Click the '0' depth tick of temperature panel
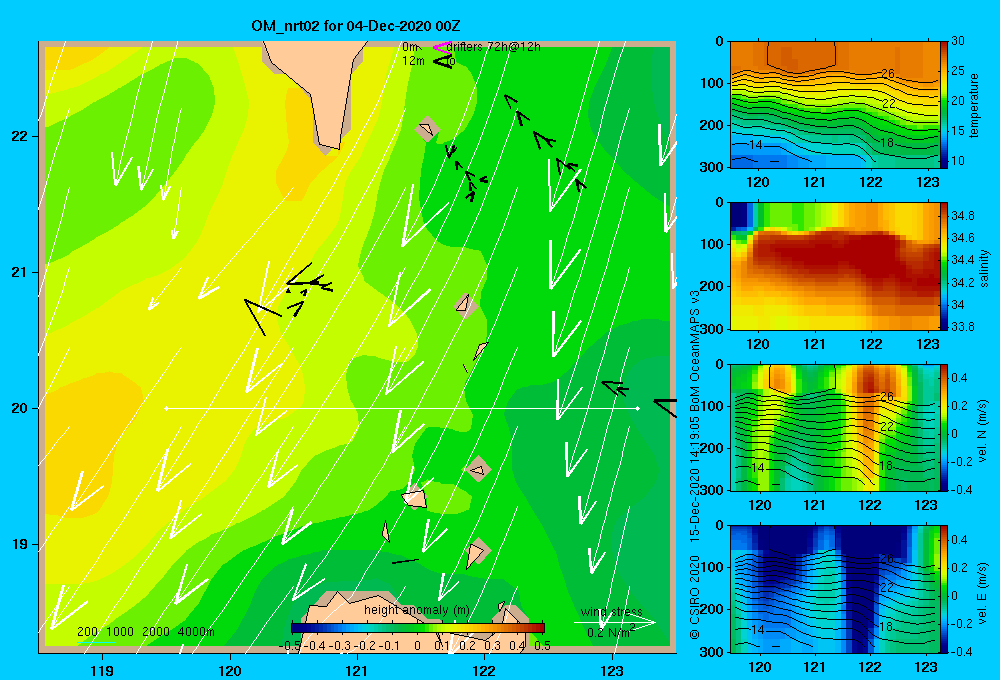Screen dimensions: 1000x680 click(719, 41)
